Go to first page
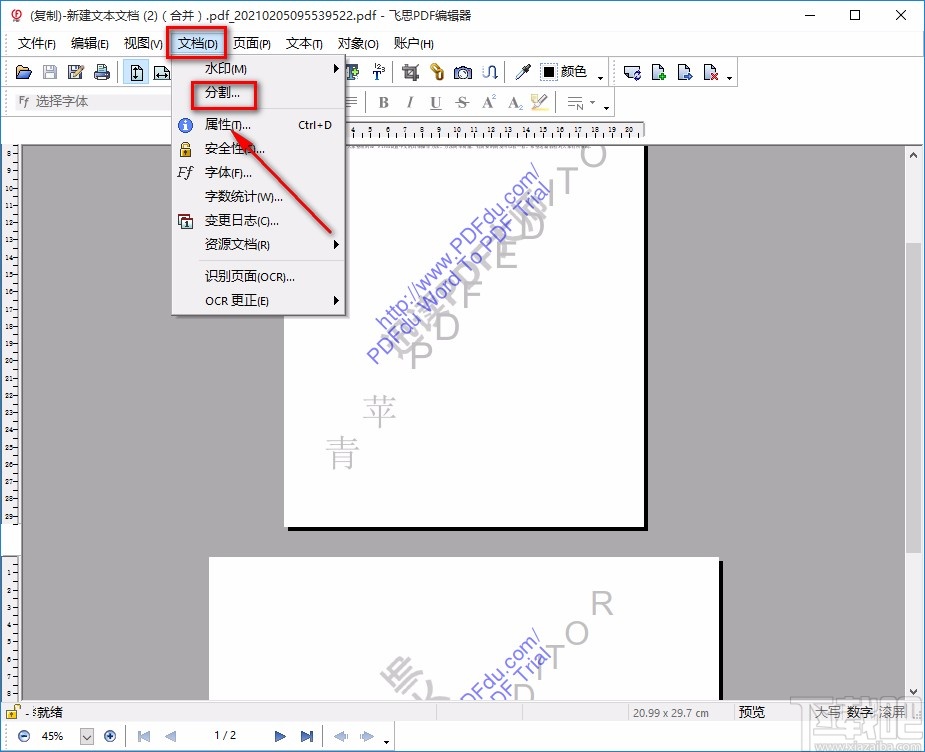The height and width of the screenshot is (752, 925). coord(143,736)
